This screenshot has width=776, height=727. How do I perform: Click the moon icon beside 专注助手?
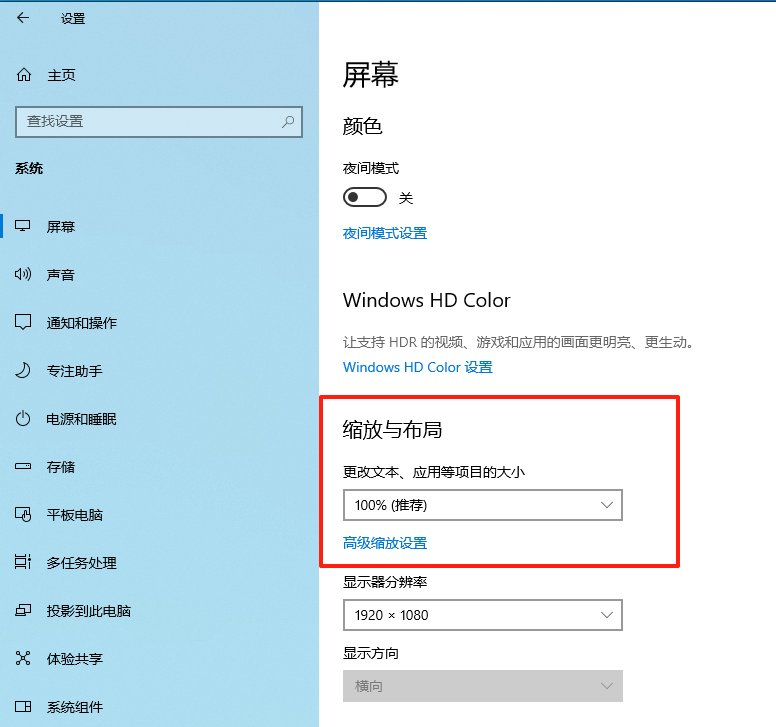[23, 370]
